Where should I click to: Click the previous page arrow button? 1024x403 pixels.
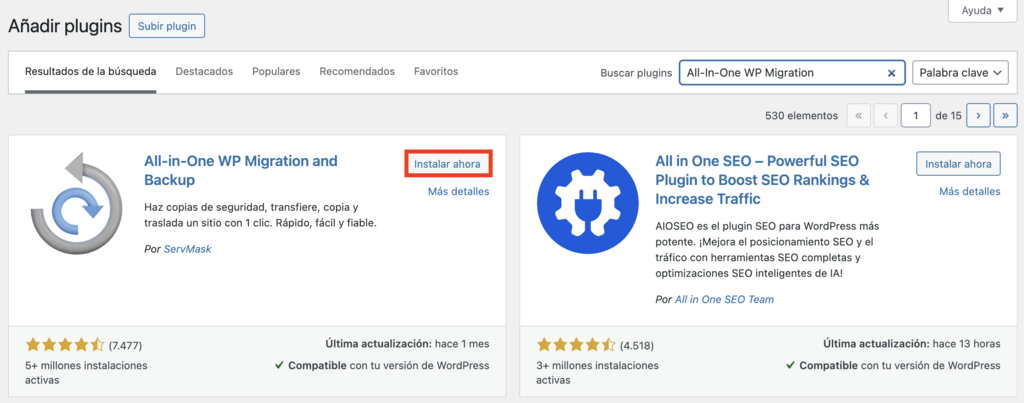(885, 116)
